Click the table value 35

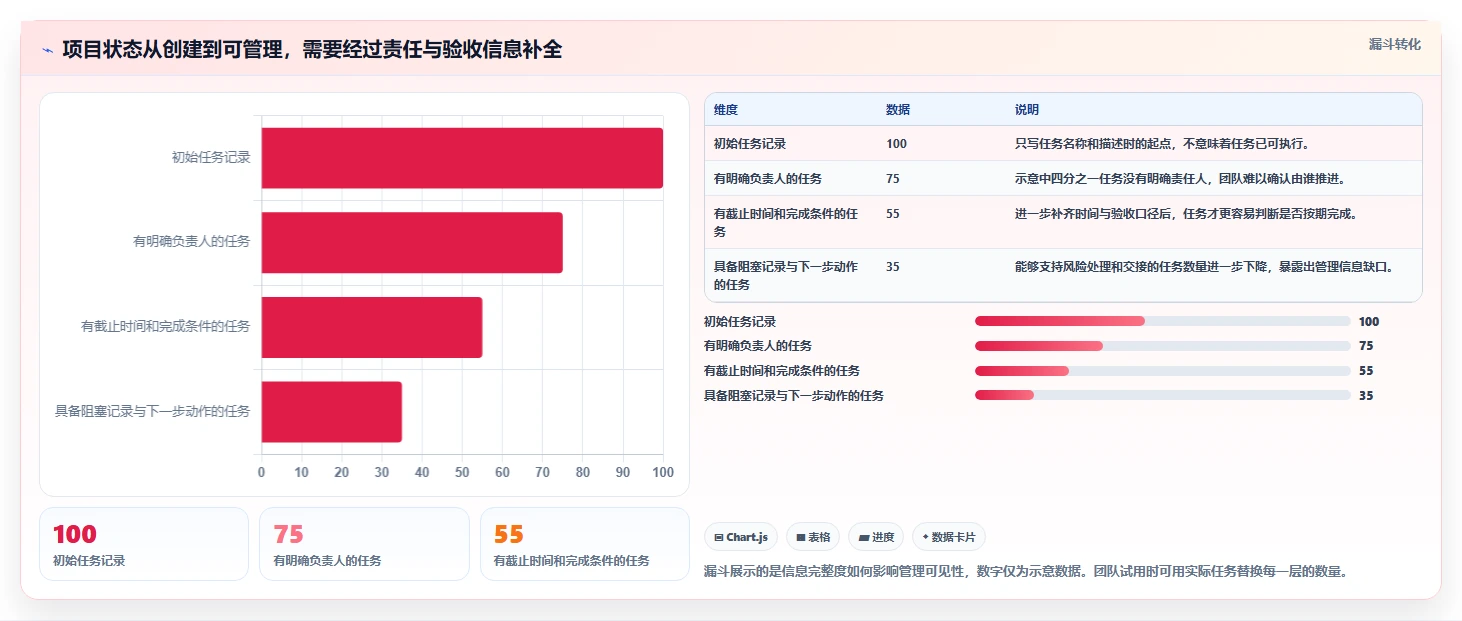pos(893,267)
